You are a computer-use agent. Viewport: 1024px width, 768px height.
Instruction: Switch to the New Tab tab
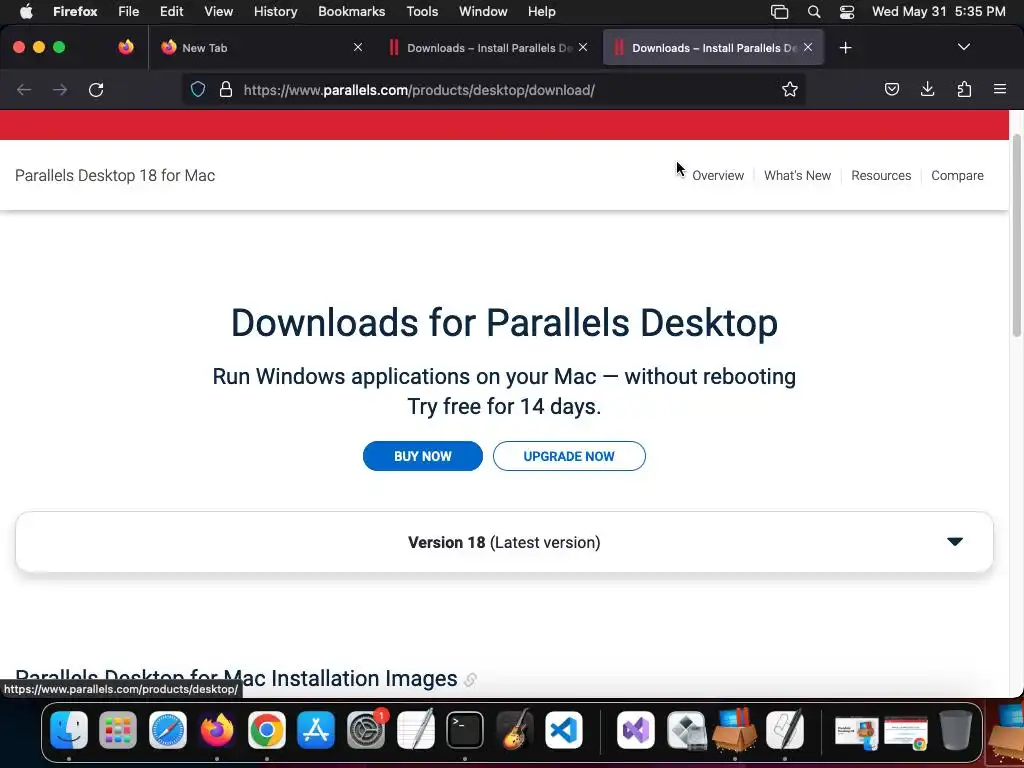(261, 48)
